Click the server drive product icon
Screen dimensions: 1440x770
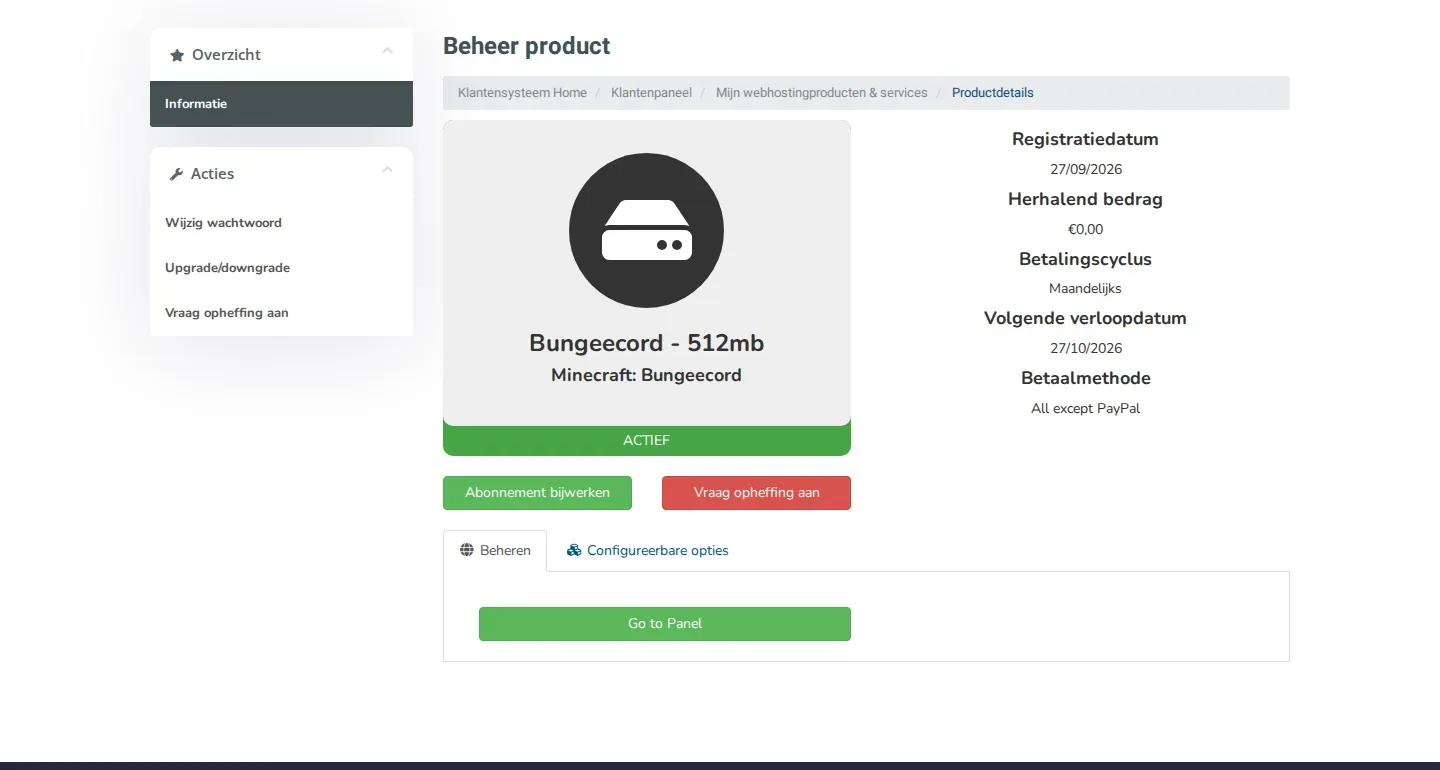[x=646, y=230]
